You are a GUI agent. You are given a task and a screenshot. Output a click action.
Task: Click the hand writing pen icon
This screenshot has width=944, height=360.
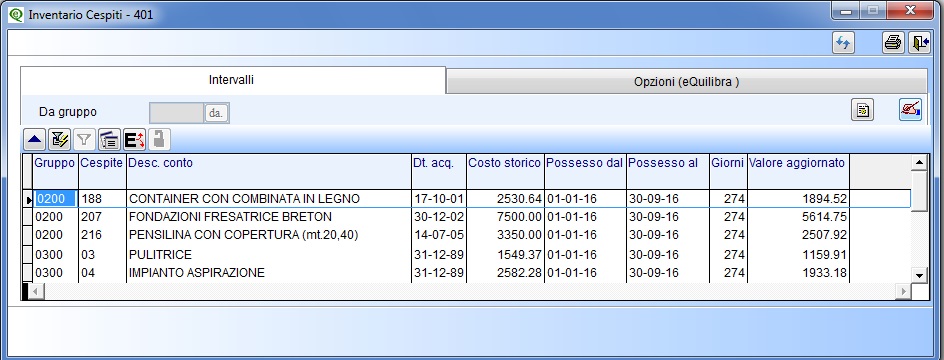coord(910,110)
